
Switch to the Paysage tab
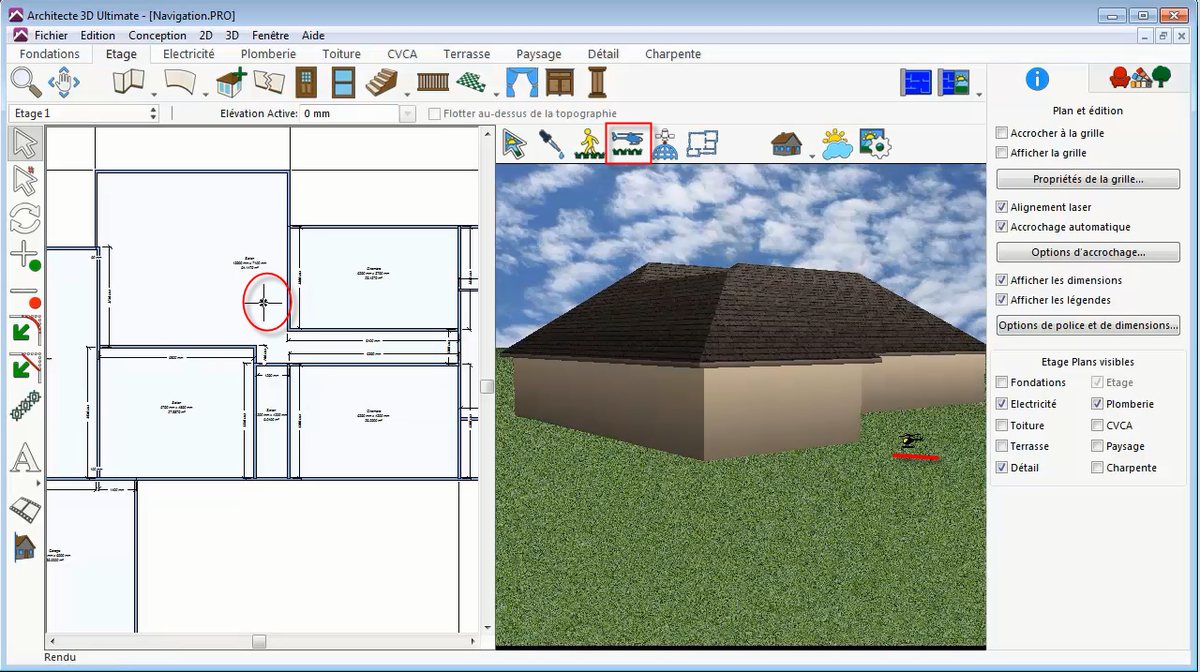point(539,54)
